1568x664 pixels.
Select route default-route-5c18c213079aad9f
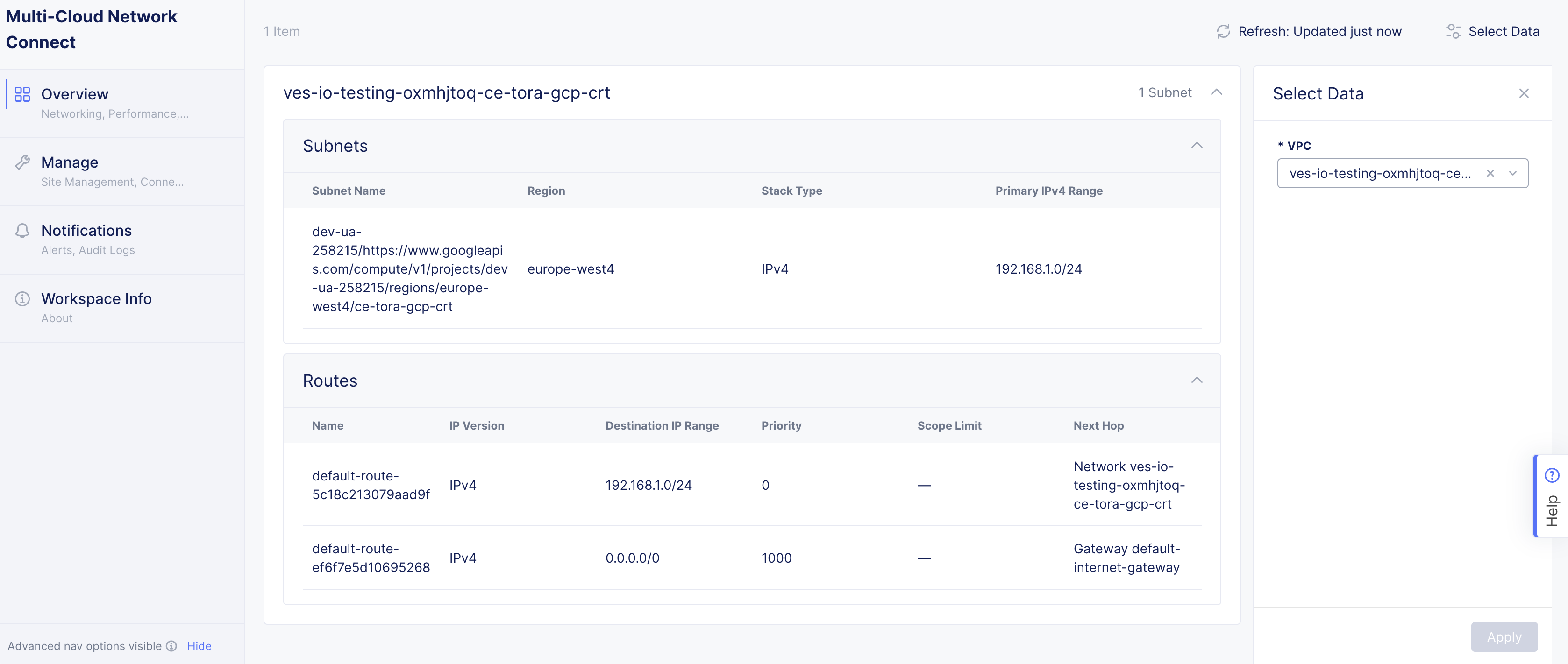[x=371, y=485]
